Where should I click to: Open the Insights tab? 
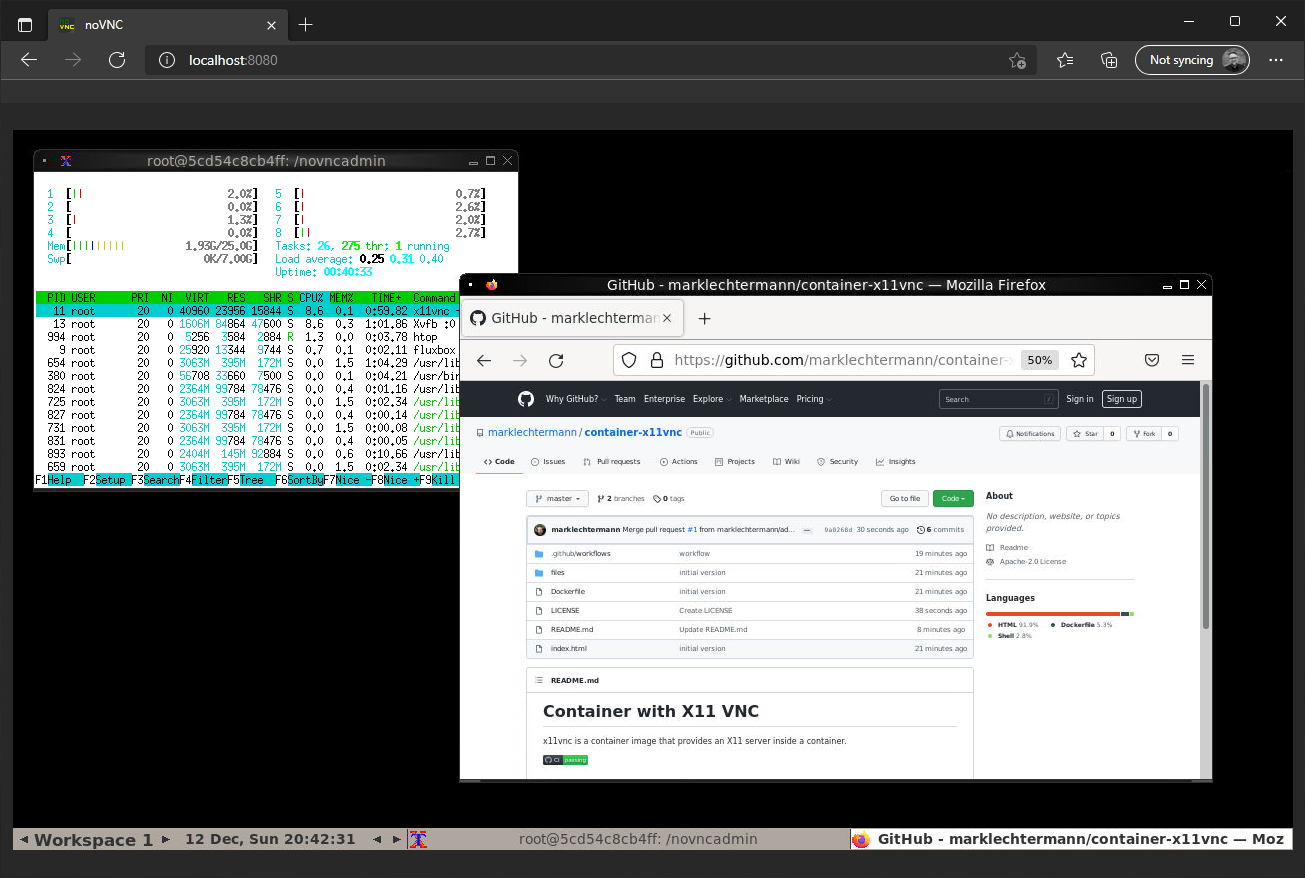[x=896, y=462]
